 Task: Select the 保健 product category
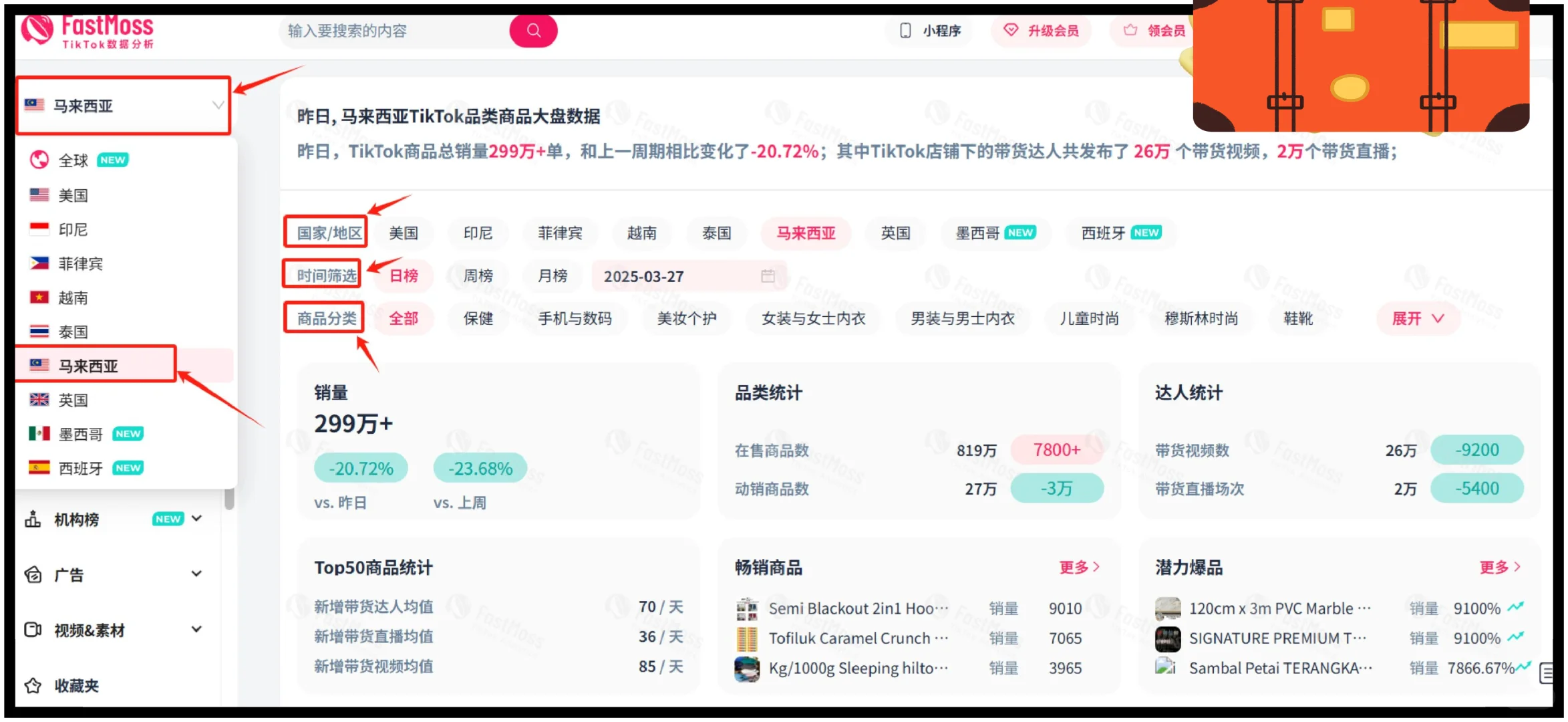tap(478, 318)
